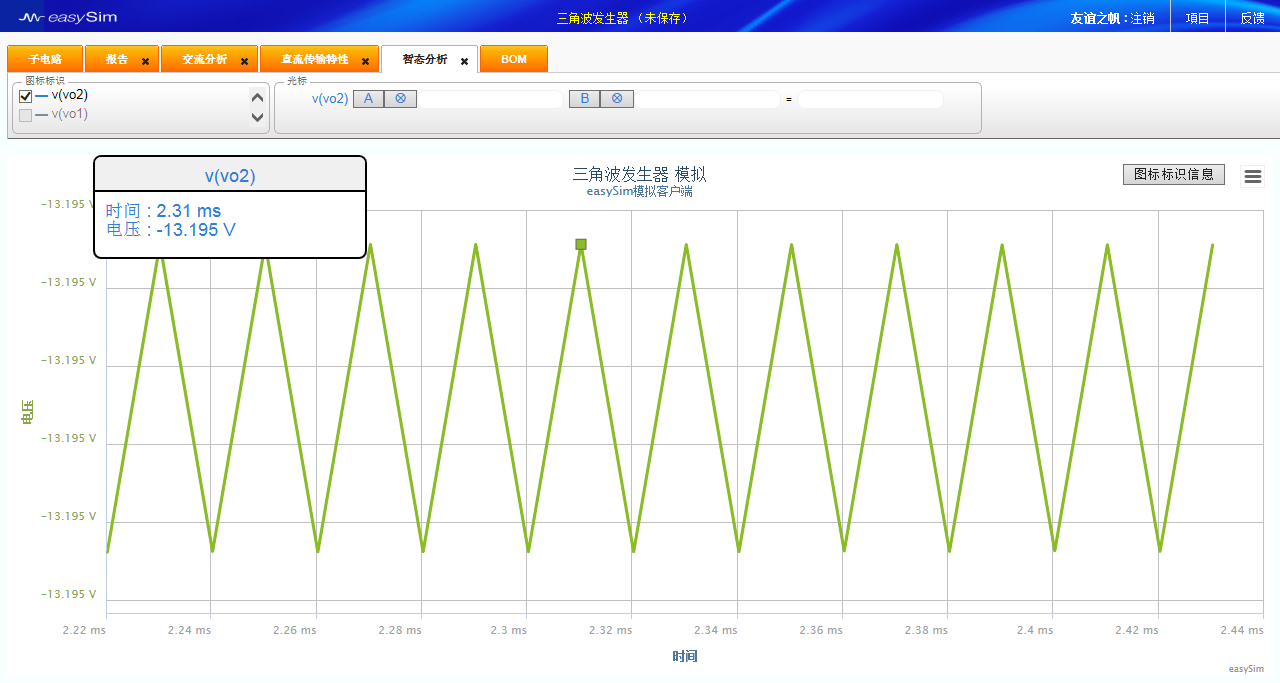This screenshot has width=1280, height=683.
Task: Clear cursor B with its circle-x icon
Action: pos(617,99)
